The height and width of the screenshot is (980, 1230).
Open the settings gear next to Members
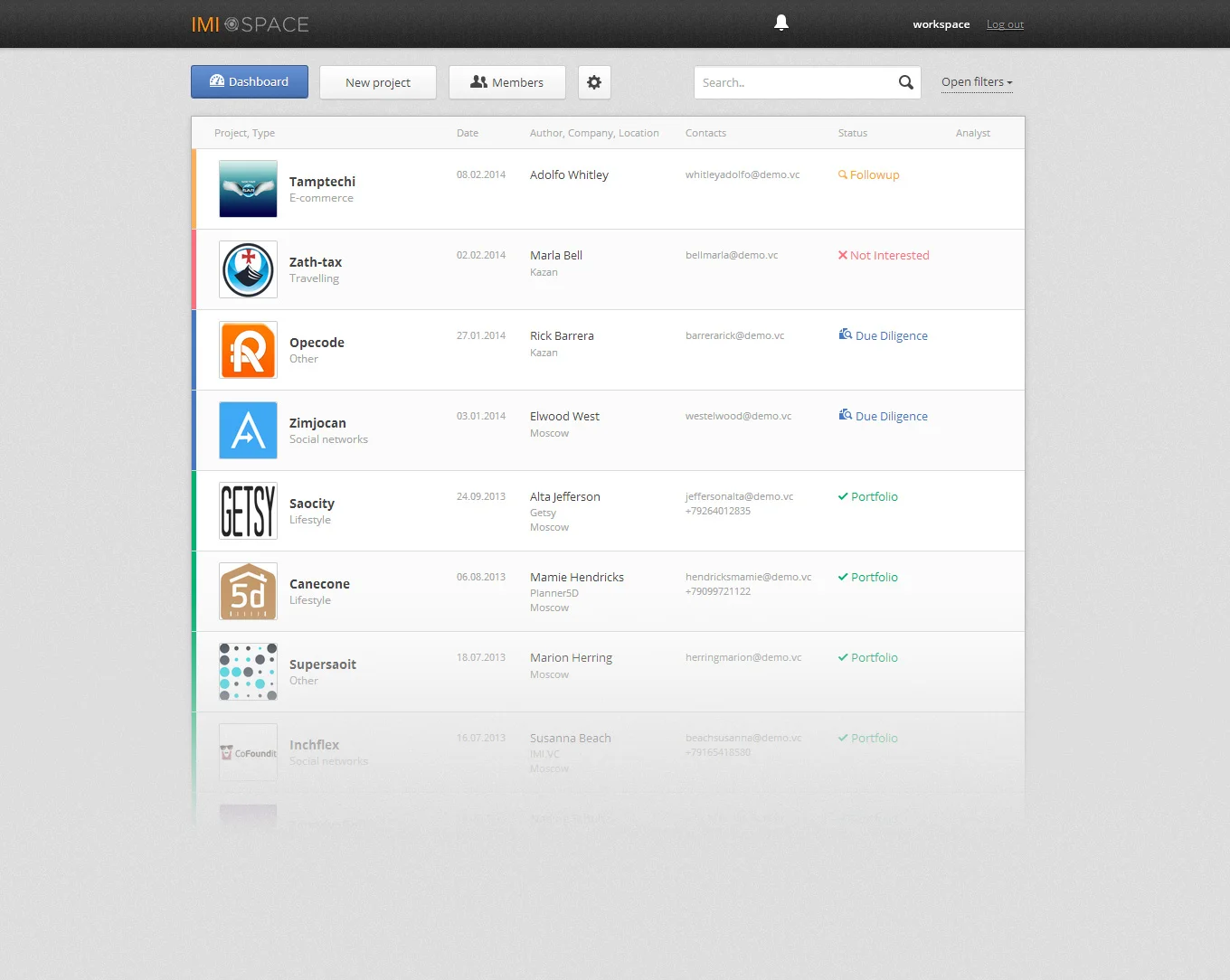(594, 82)
